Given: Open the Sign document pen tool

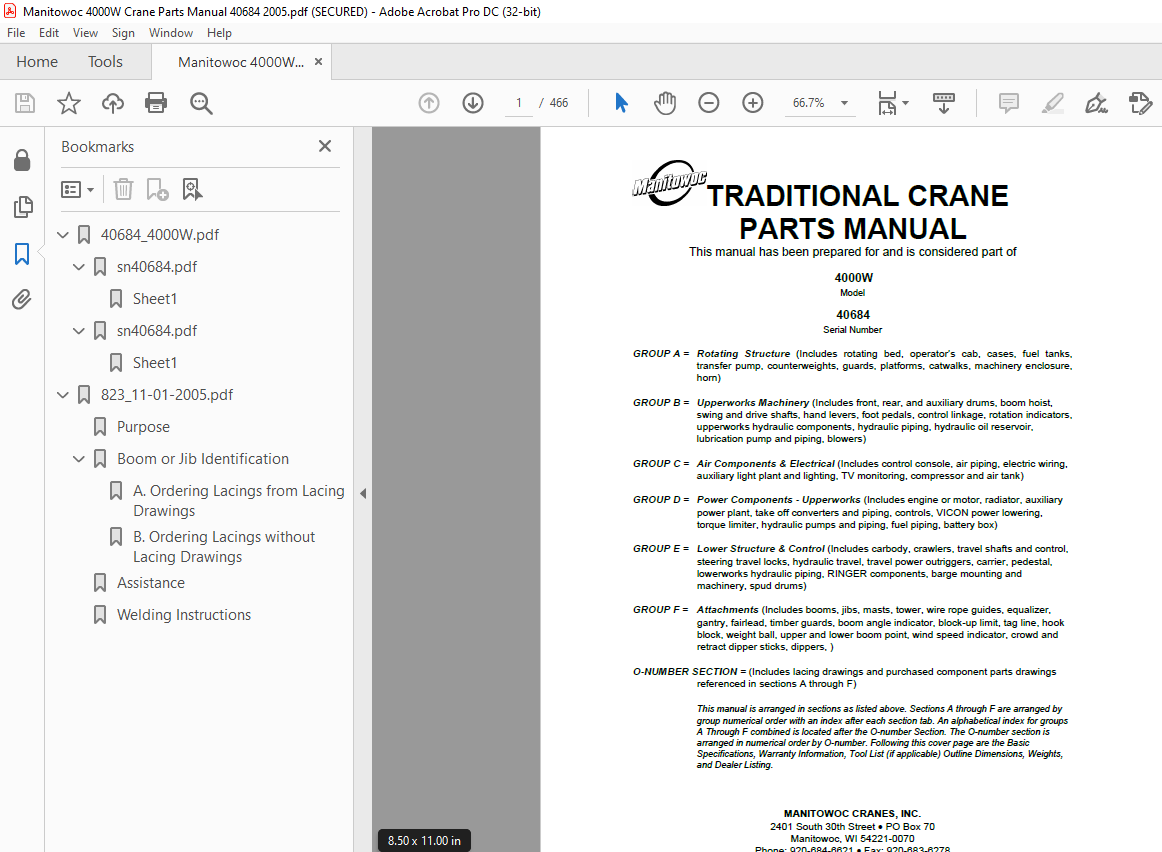Looking at the screenshot, I should point(1096,103).
